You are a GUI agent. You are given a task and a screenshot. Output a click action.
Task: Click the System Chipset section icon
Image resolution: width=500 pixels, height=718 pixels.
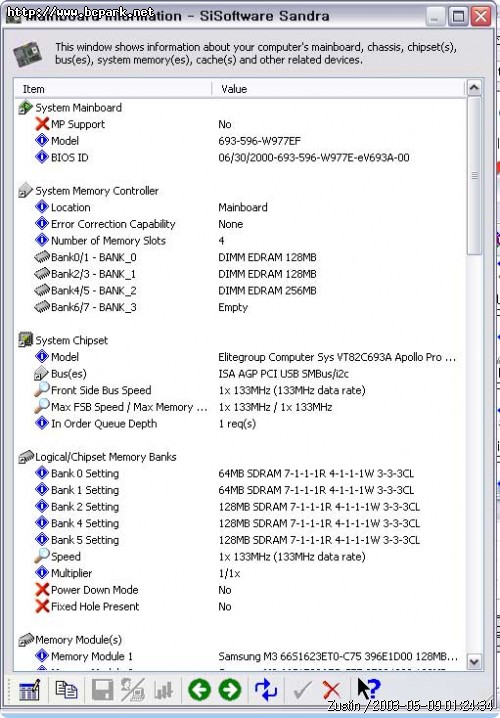pyautogui.click(x=26, y=340)
